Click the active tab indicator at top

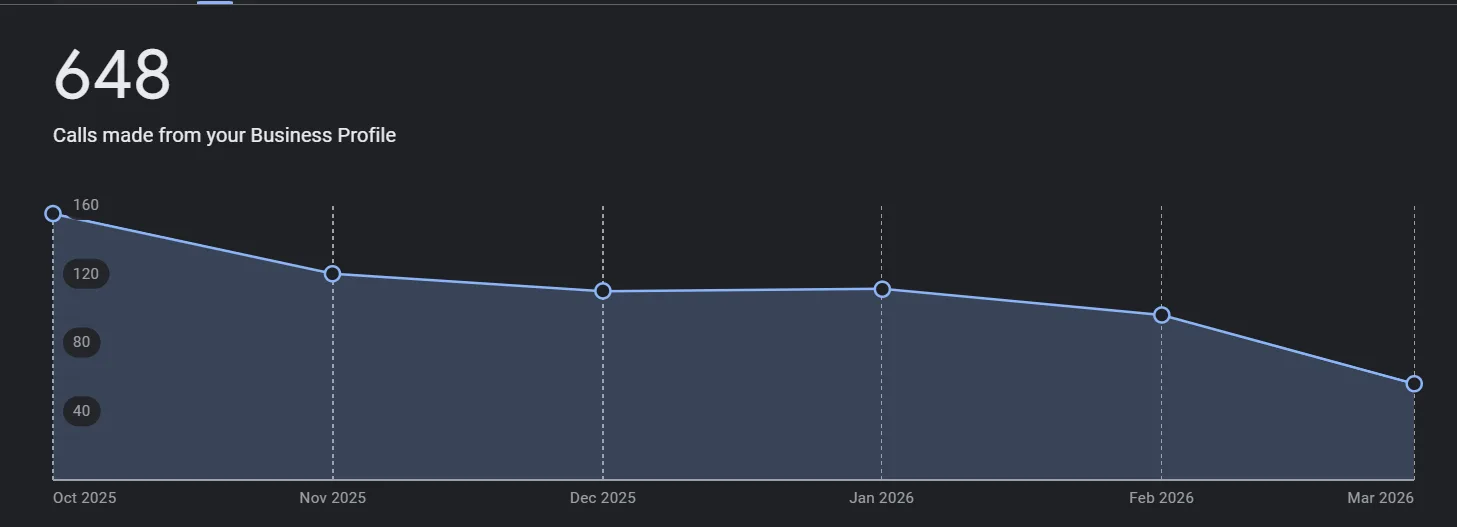point(215,2)
